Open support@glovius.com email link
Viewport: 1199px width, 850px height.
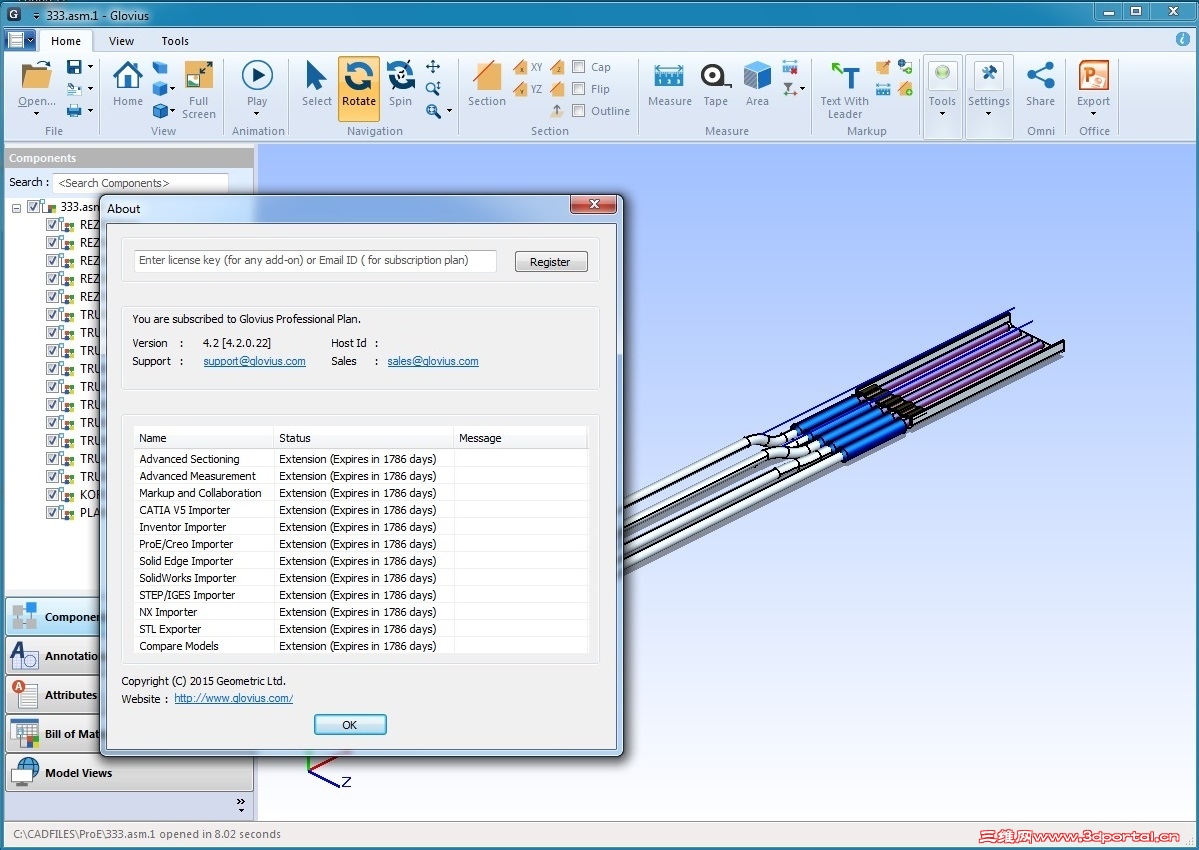pyautogui.click(x=255, y=362)
